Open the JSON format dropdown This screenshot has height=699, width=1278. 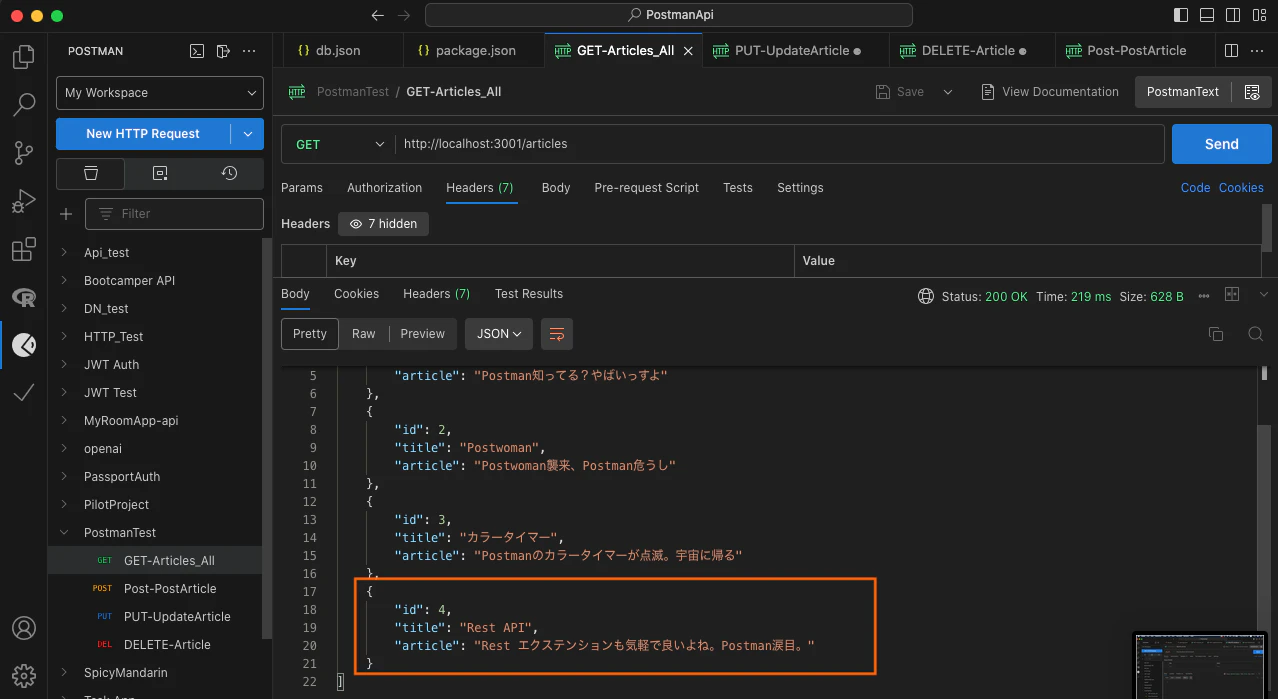pyautogui.click(x=500, y=334)
